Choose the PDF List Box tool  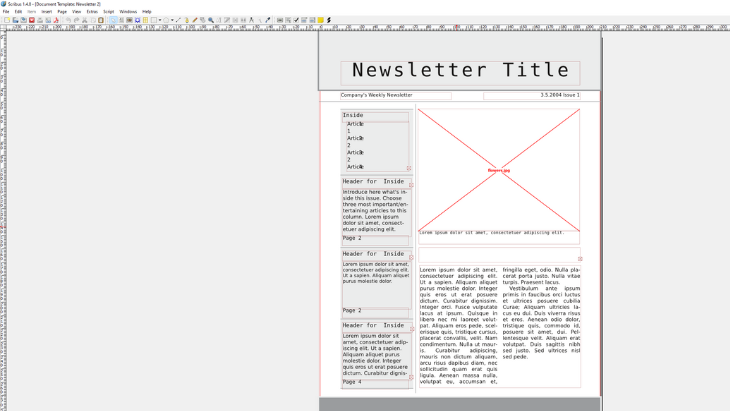[312, 20]
